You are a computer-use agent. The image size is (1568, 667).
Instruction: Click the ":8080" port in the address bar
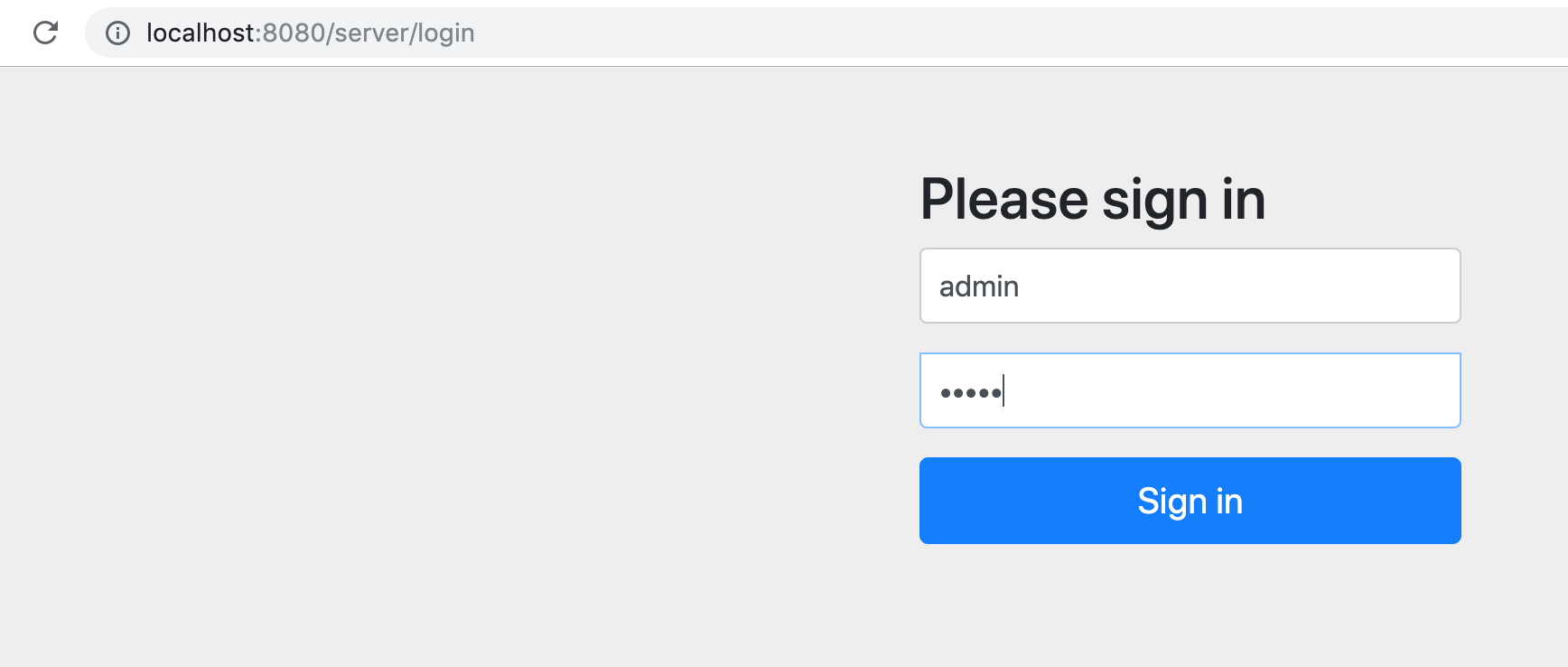click(x=292, y=33)
